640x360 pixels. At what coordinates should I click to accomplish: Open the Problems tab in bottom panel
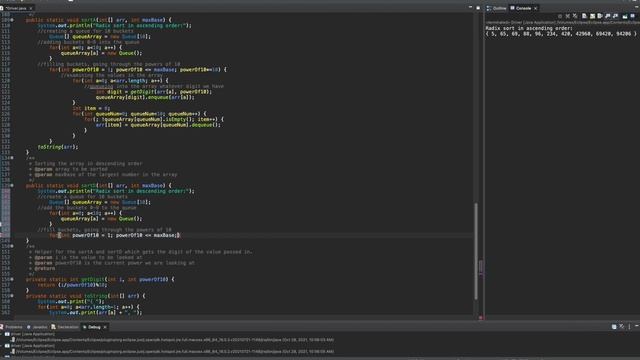coord(11,327)
